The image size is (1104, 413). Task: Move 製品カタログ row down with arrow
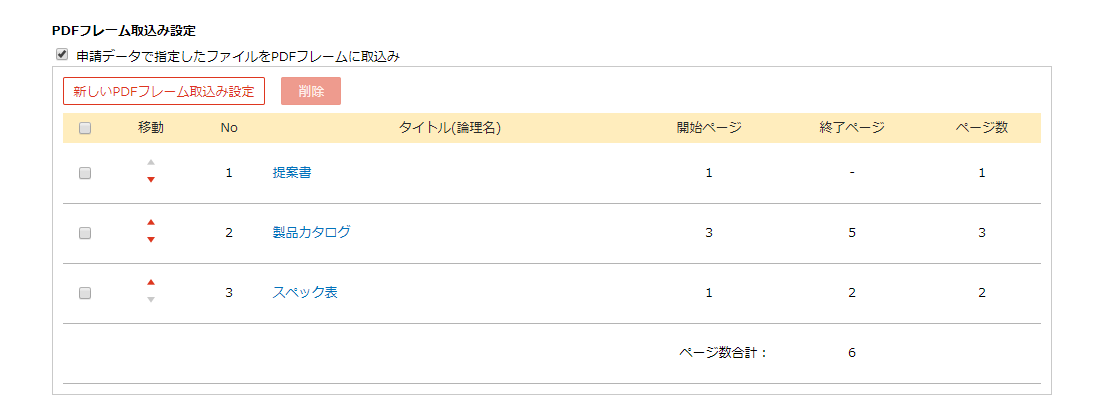pyautogui.click(x=151, y=240)
